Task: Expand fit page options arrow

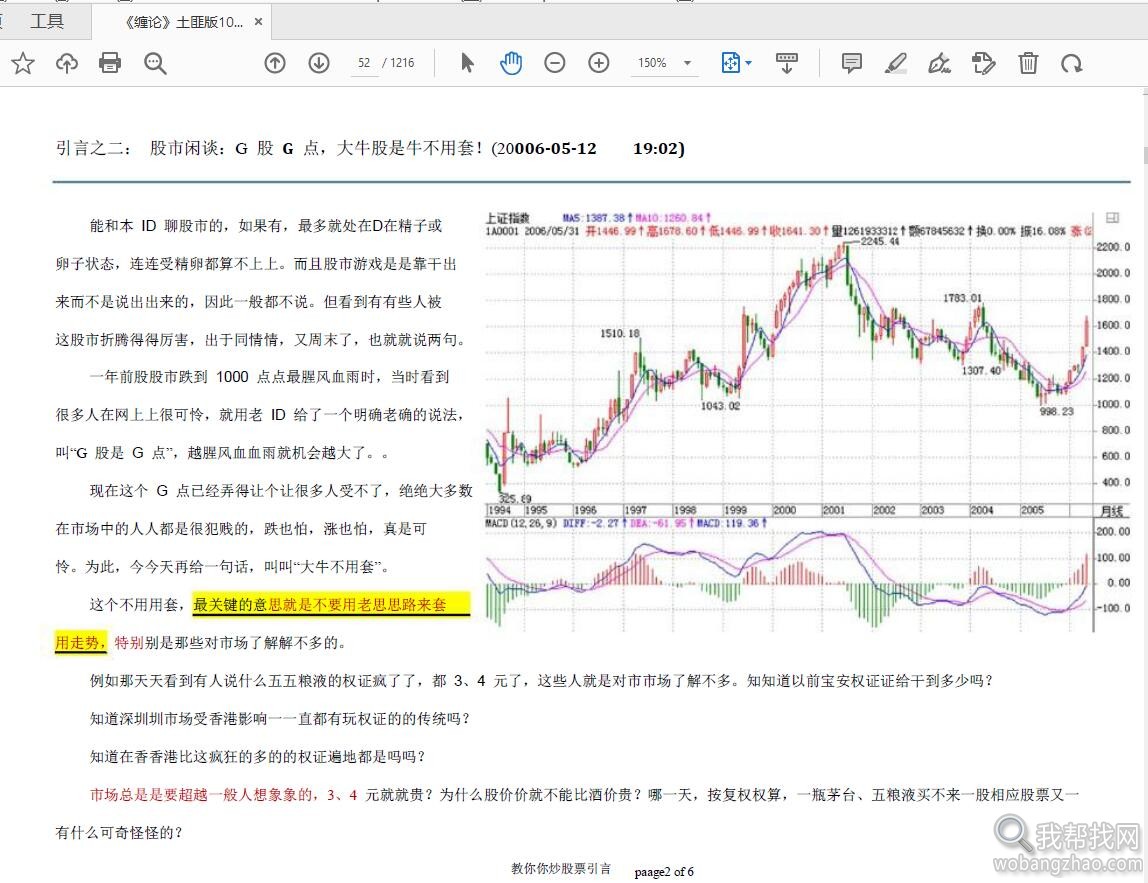Action: (x=748, y=64)
